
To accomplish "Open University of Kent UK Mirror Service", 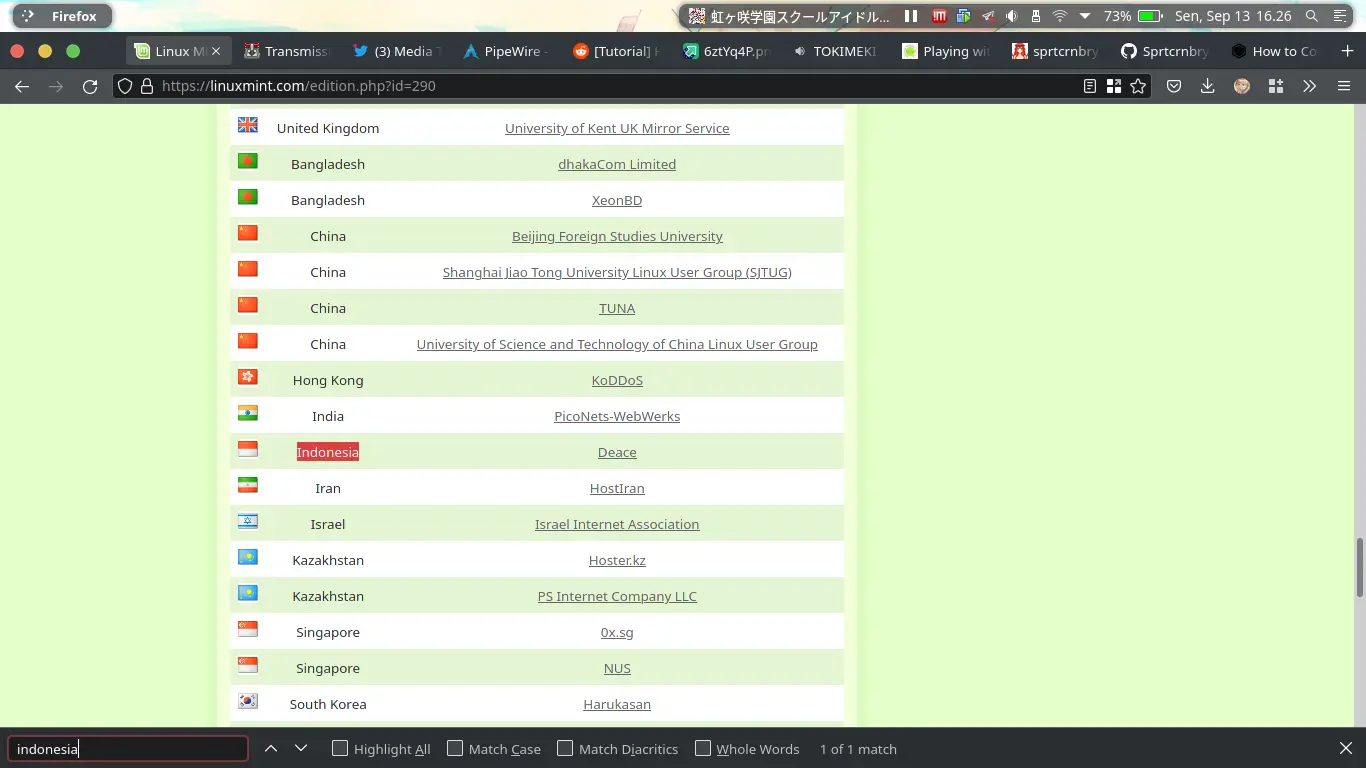I will (617, 128).
